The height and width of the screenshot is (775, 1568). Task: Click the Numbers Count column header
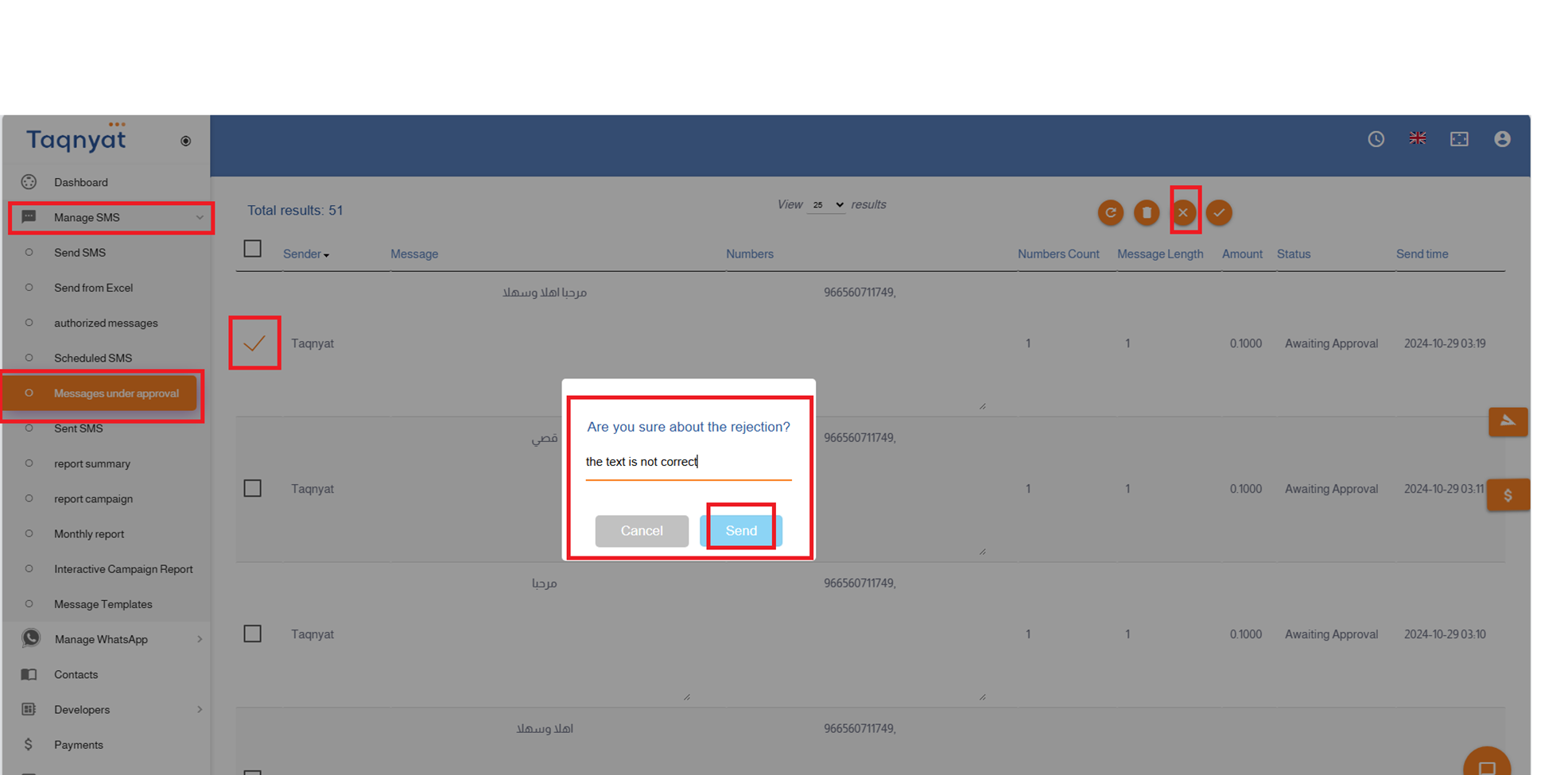(x=1058, y=254)
